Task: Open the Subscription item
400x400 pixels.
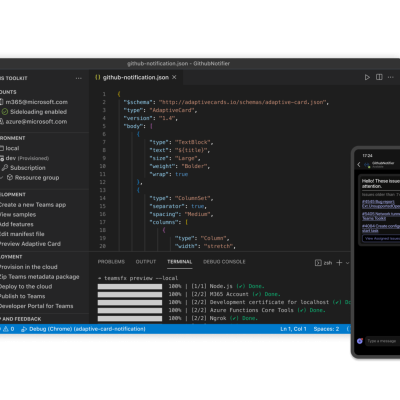Action: (28, 168)
